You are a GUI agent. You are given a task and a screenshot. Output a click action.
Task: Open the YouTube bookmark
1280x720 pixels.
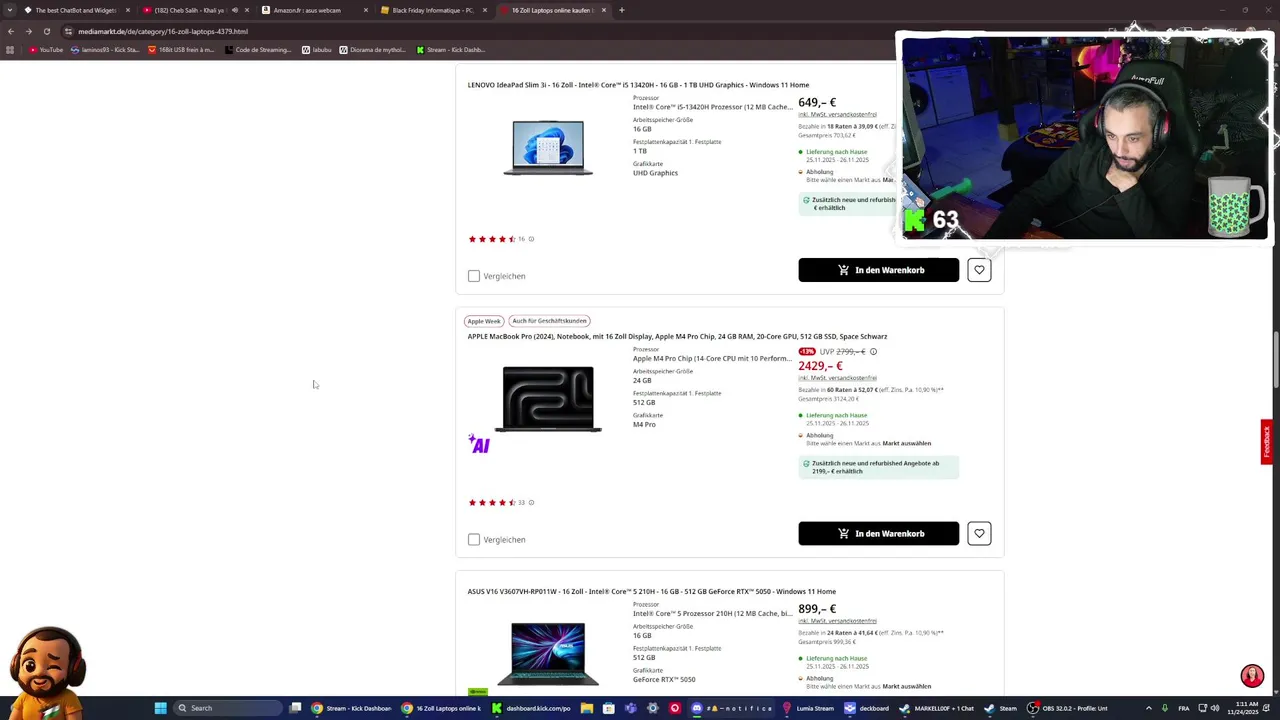[46, 50]
